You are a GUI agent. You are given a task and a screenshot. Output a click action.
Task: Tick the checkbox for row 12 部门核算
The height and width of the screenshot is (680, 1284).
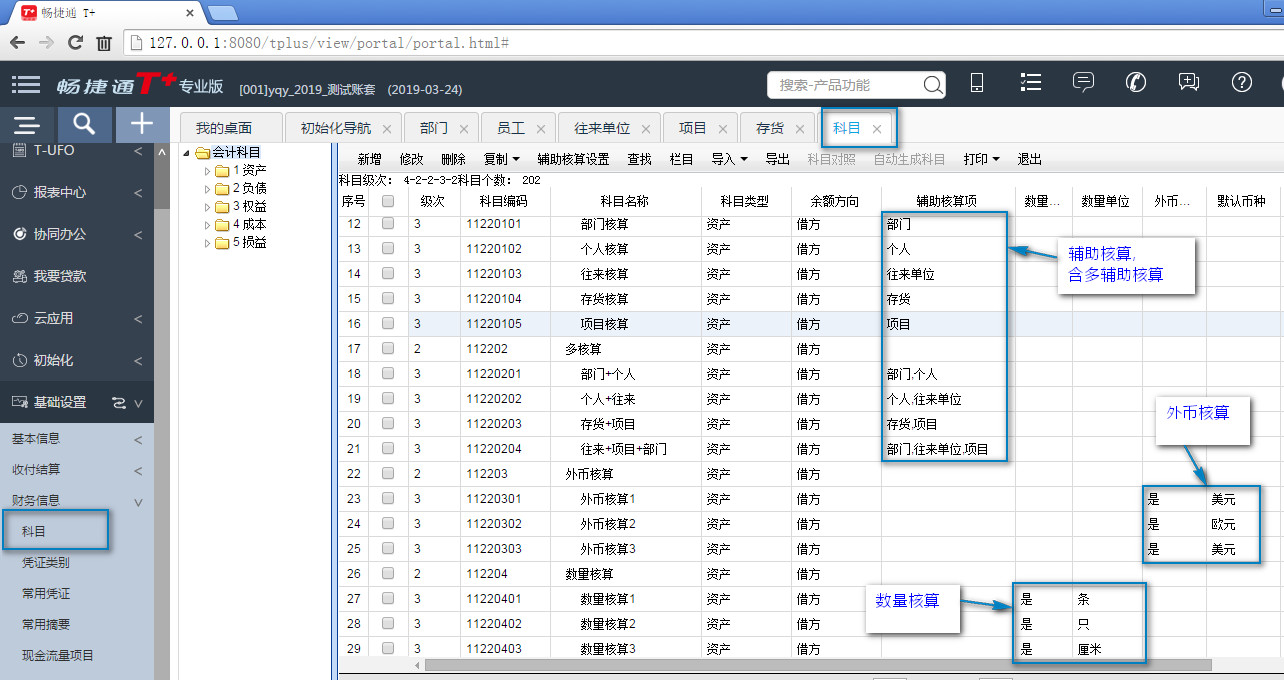pos(388,224)
